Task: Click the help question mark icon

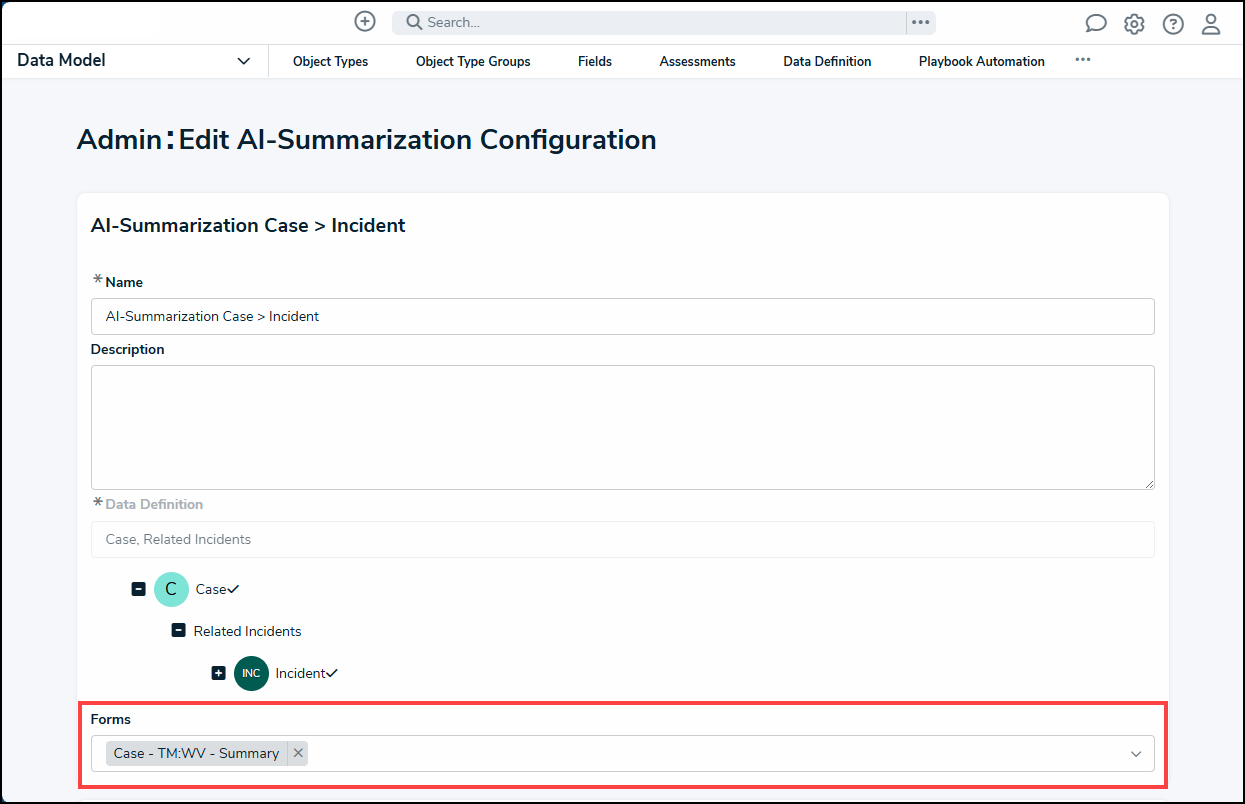Action: point(1173,24)
